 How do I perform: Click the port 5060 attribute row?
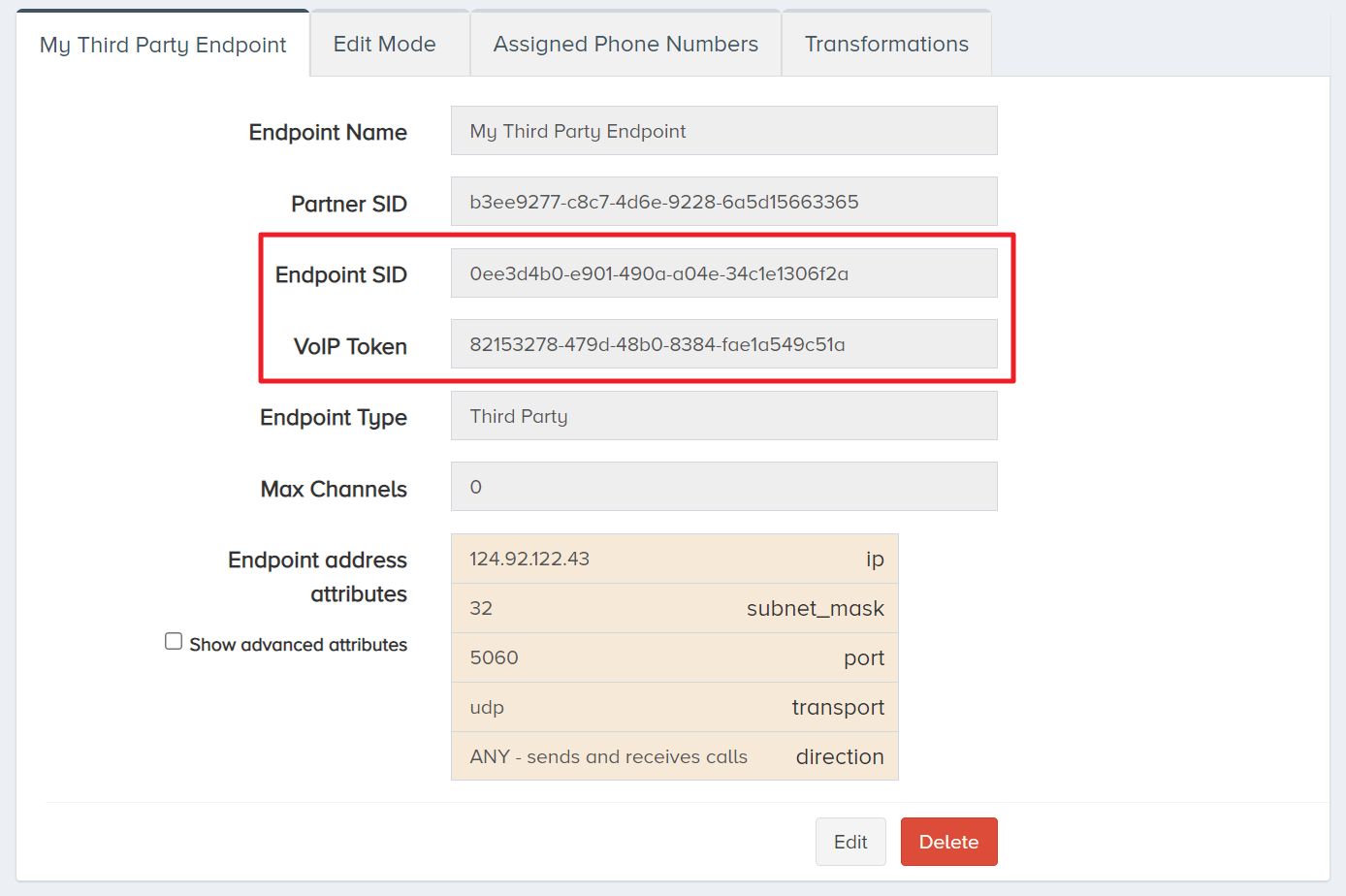click(675, 657)
